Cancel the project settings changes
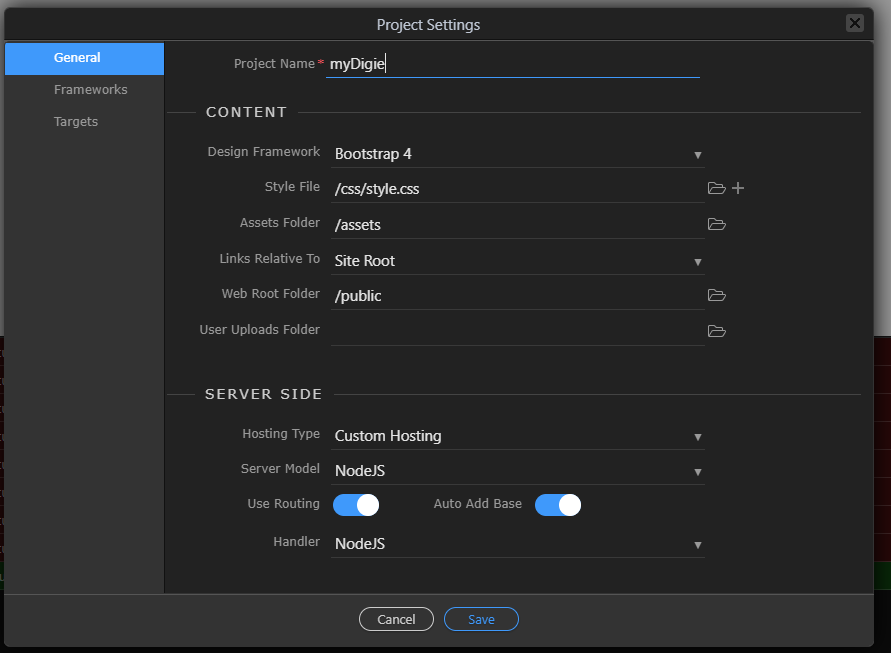The height and width of the screenshot is (653, 891). (396, 620)
